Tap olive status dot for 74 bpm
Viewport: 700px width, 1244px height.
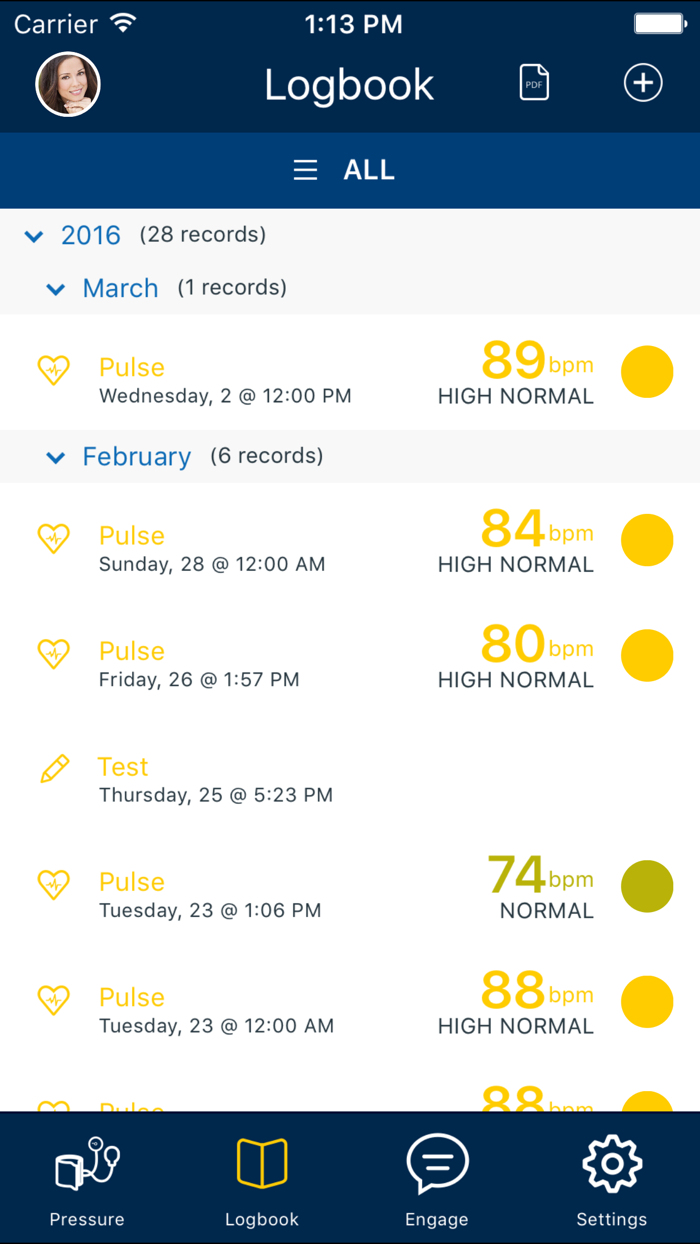[647, 886]
